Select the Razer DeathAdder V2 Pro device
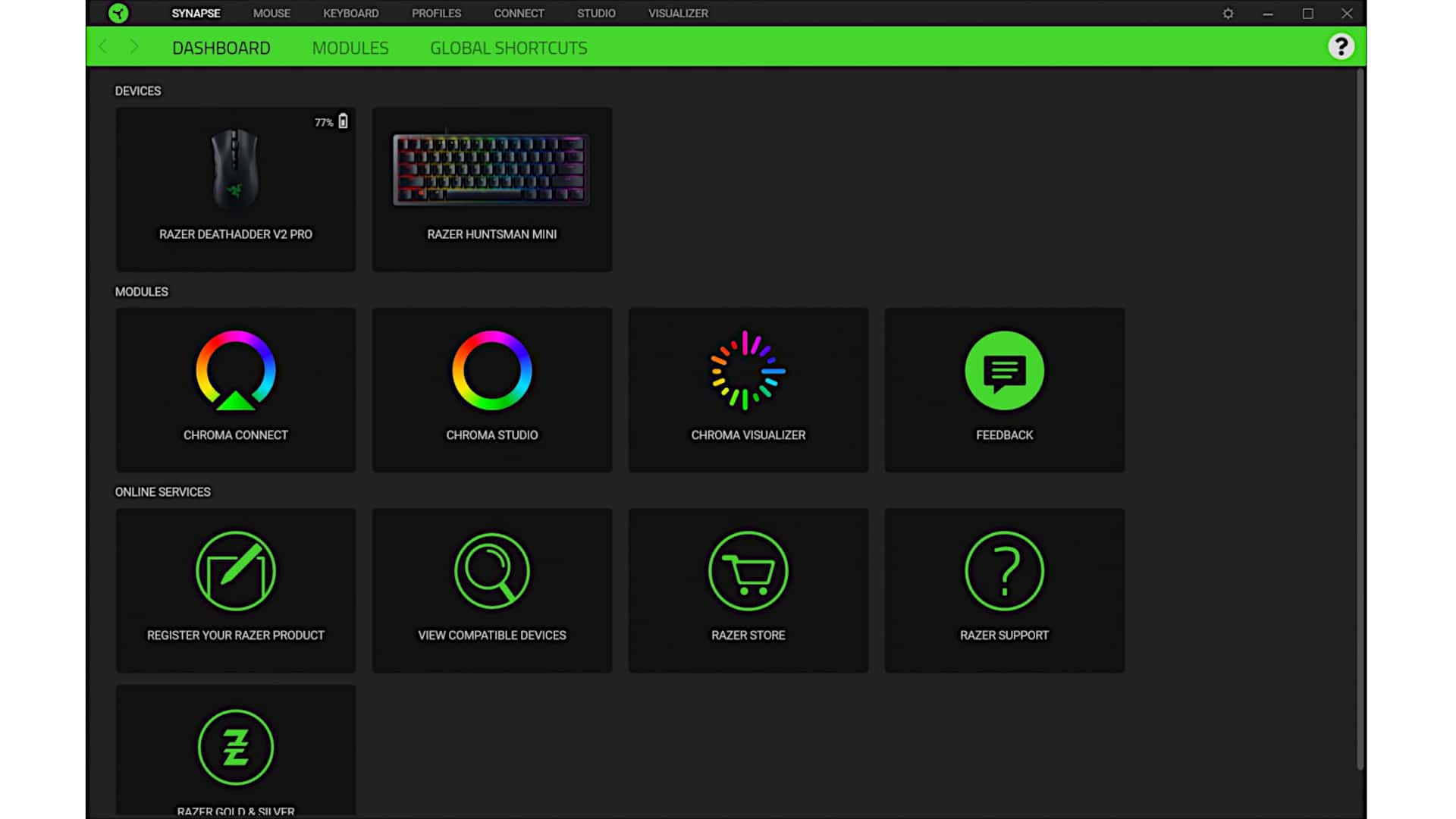The image size is (1456, 819). (235, 190)
